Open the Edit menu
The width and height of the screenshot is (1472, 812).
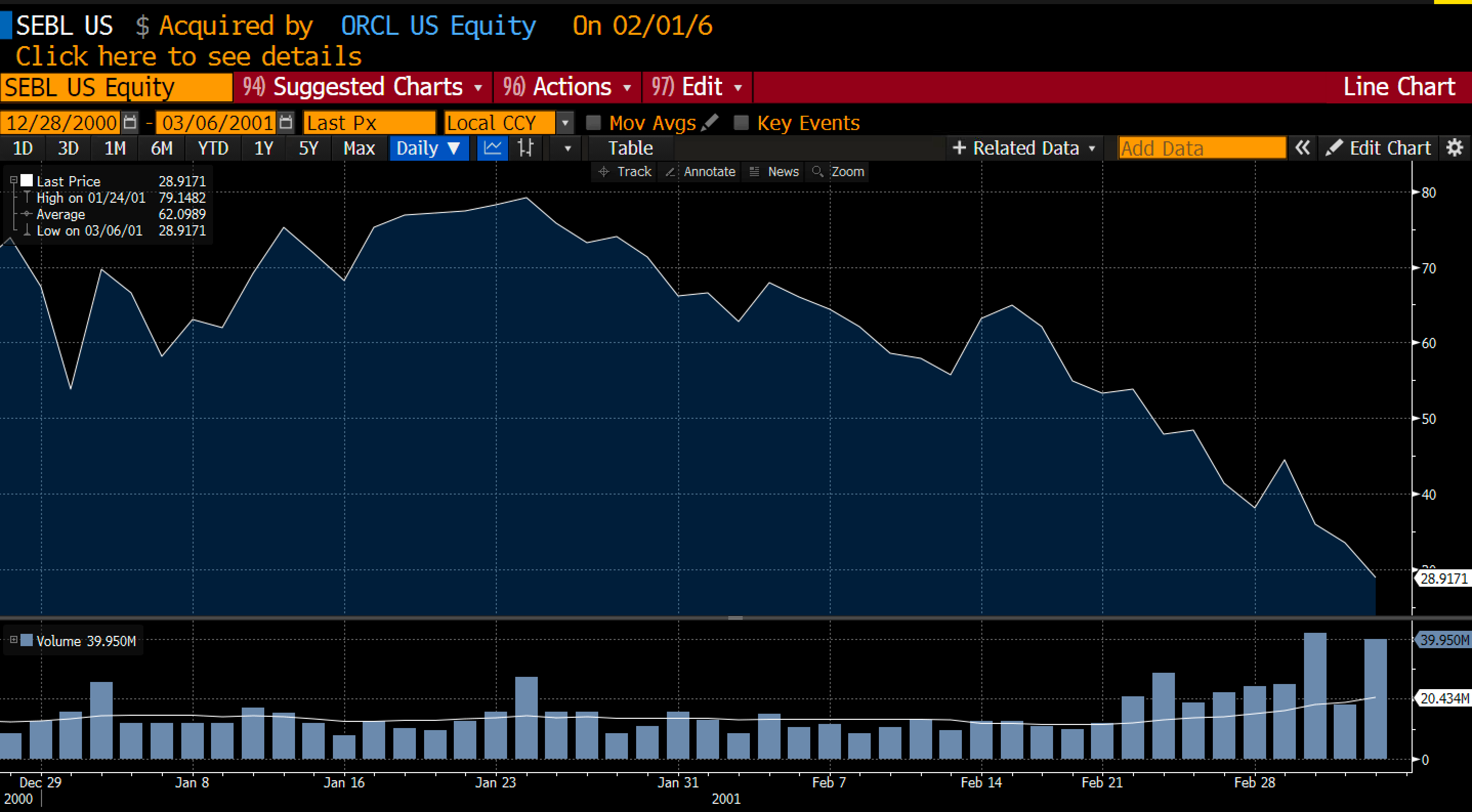pyautogui.click(x=697, y=87)
